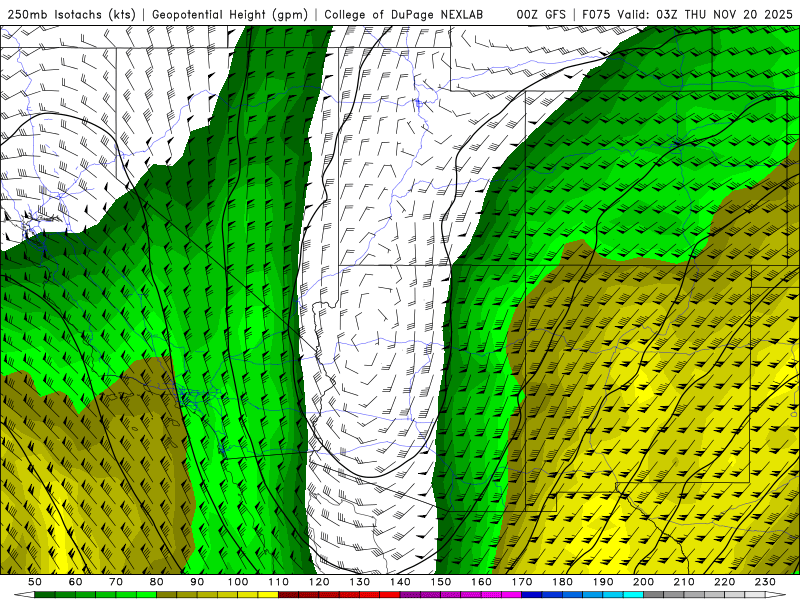The image size is (800, 600).
Task: Click the '230' label on the color scale
Action: [765, 582]
